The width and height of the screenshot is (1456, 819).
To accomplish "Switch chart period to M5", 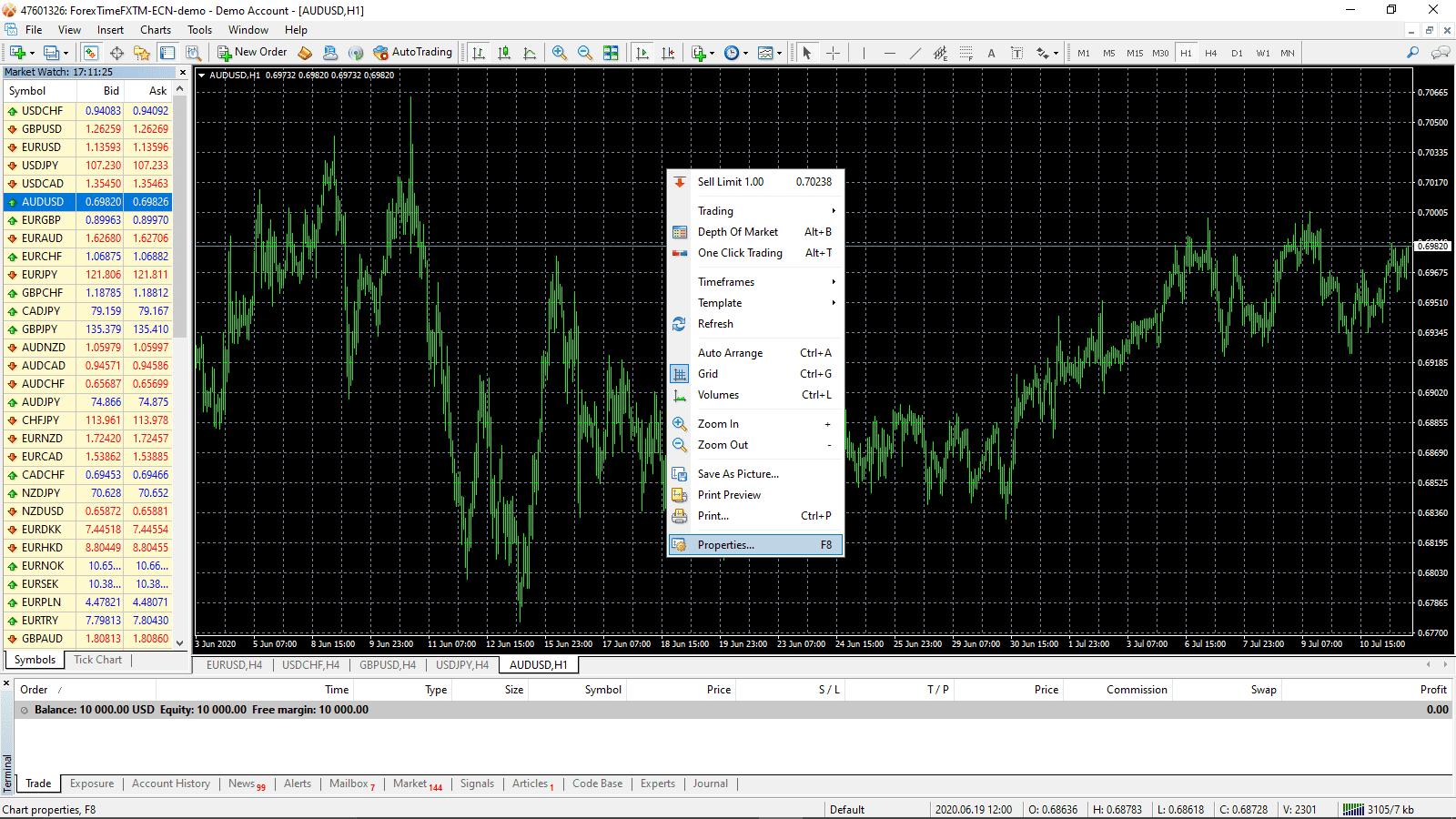I will [1108, 53].
